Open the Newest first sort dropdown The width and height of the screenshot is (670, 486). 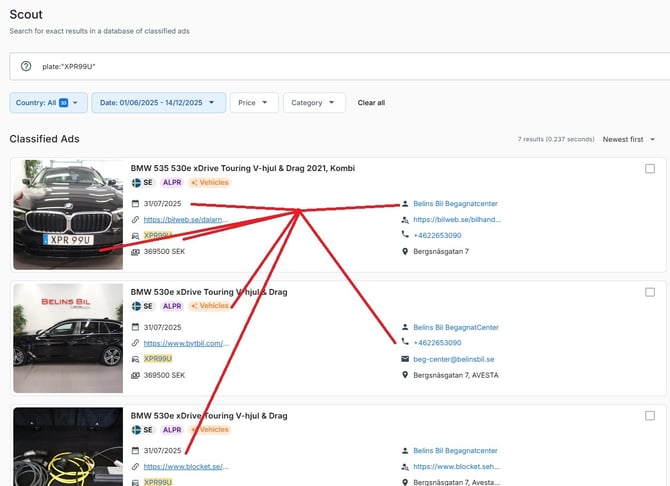629,139
